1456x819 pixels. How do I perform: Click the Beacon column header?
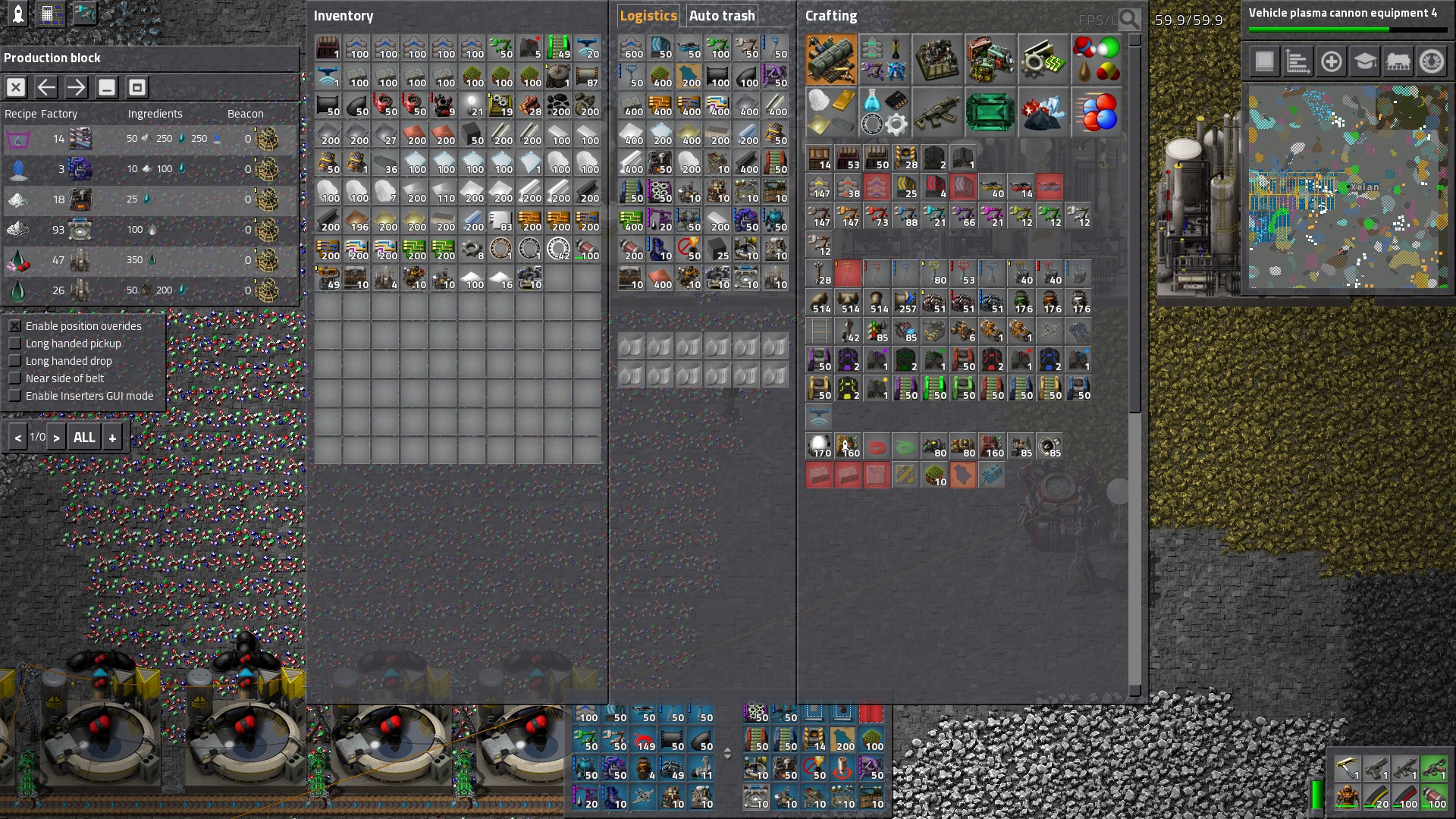pyautogui.click(x=246, y=114)
